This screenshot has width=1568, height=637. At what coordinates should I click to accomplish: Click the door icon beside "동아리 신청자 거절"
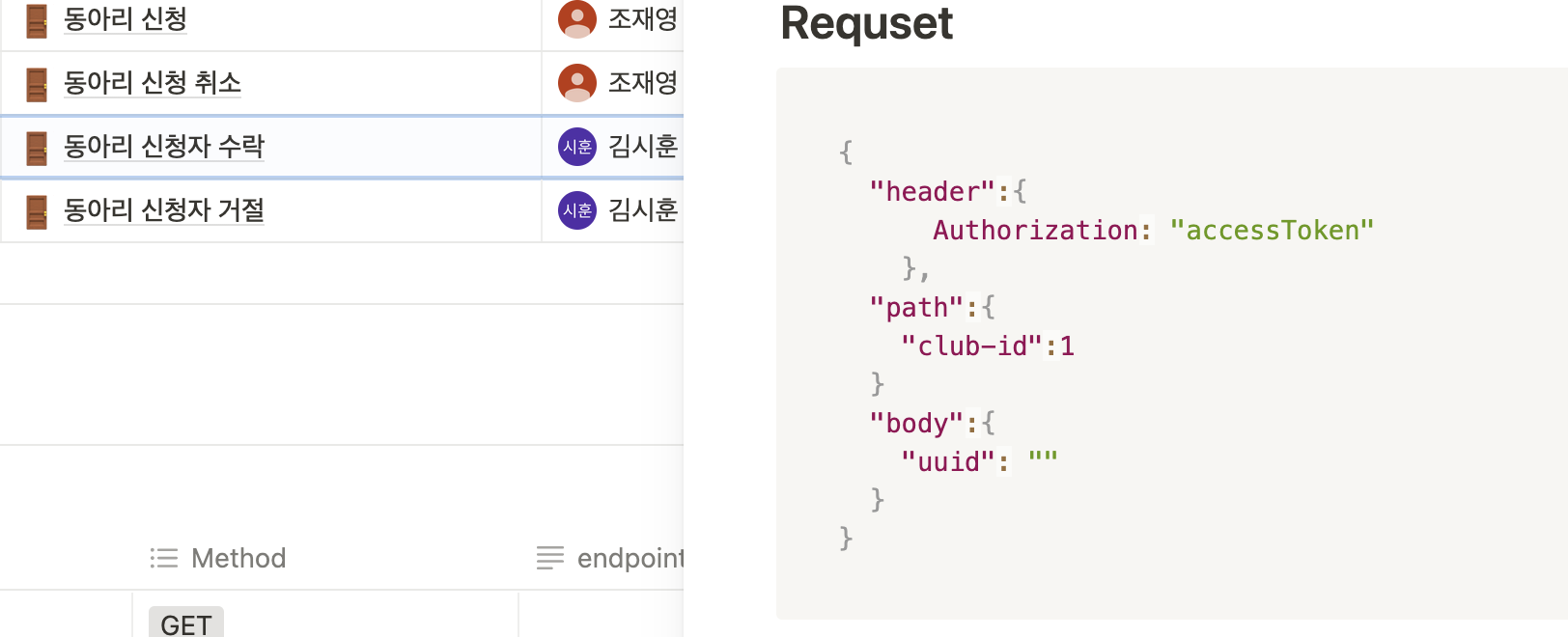tap(38, 211)
